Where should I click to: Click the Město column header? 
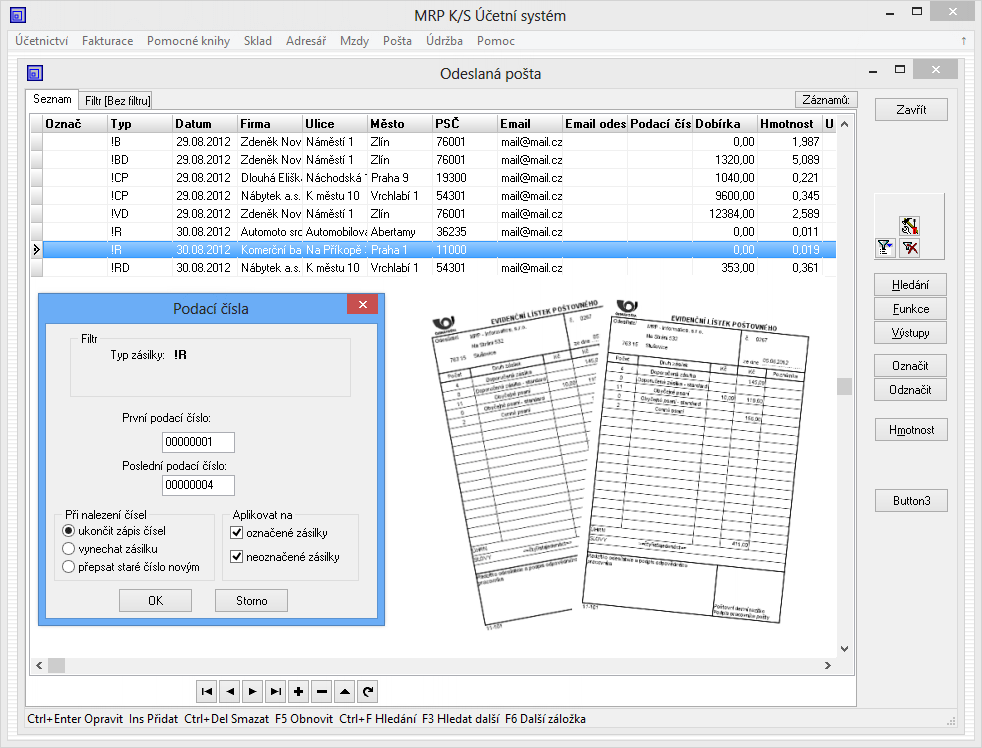point(399,124)
